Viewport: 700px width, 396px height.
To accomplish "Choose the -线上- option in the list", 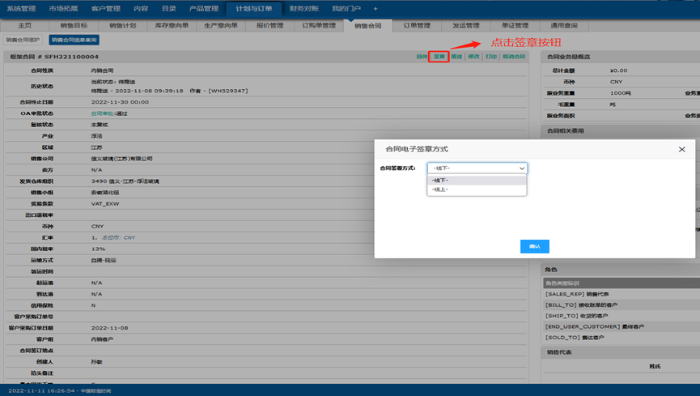I will [477, 190].
